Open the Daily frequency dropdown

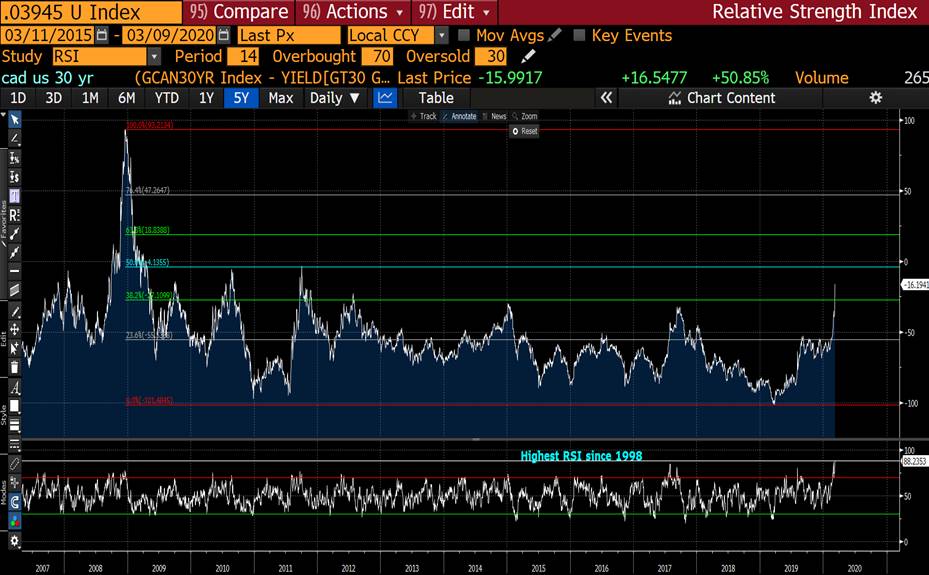pyautogui.click(x=335, y=98)
